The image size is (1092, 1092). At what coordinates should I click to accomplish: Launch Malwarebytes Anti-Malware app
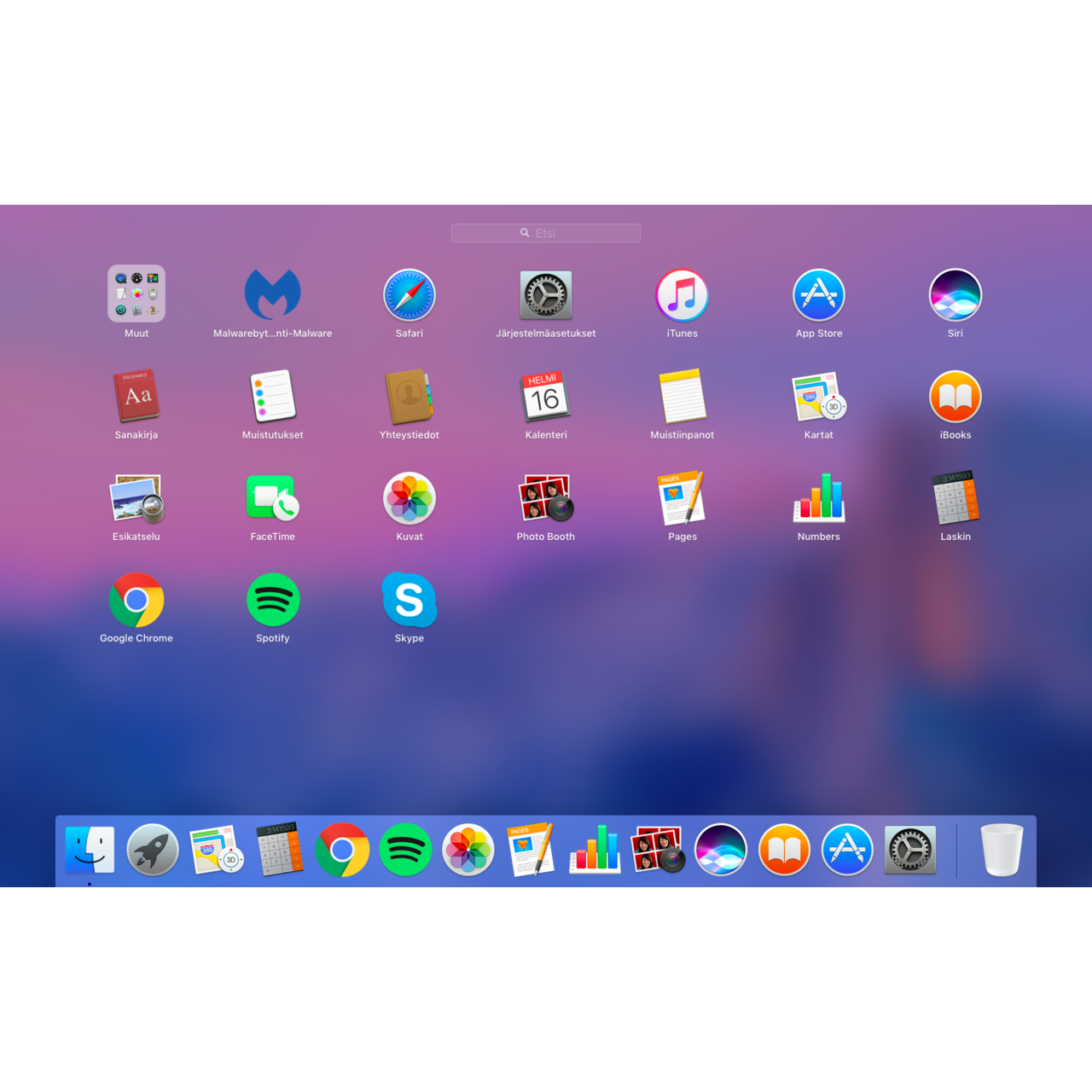click(273, 294)
